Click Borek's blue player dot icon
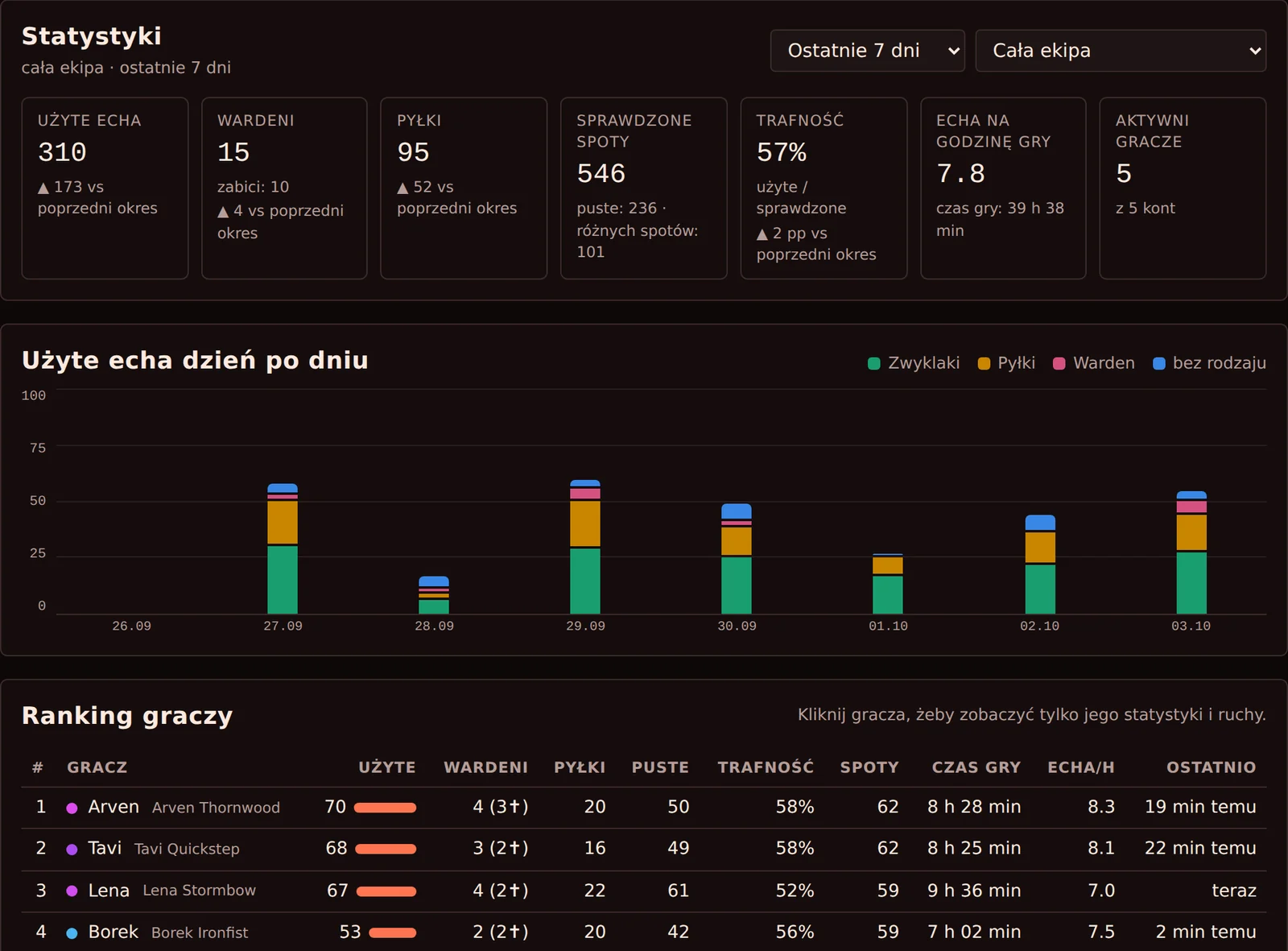The height and width of the screenshot is (951, 1288). coord(72,932)
